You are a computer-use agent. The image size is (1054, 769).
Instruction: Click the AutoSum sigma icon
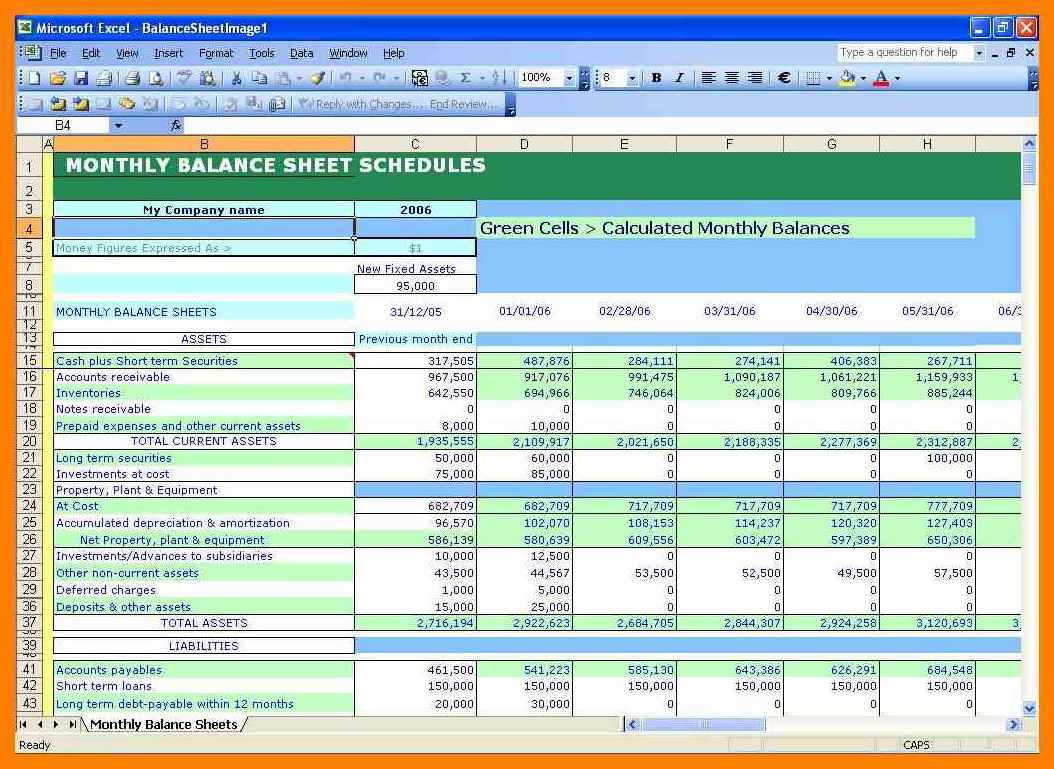pyautogui.click(x=465, y=78)
